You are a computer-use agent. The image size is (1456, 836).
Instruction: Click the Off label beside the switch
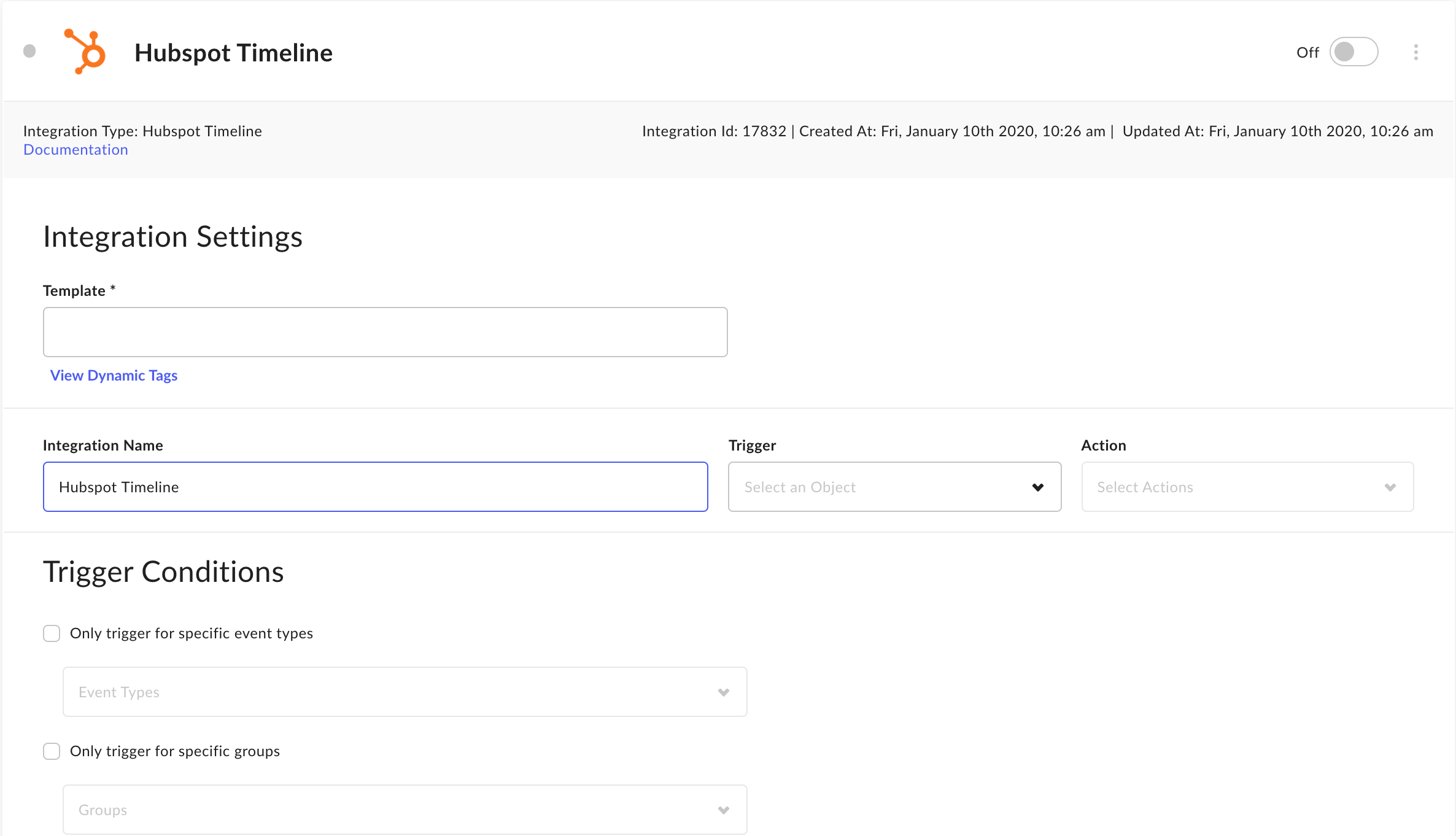point(1307,53)
